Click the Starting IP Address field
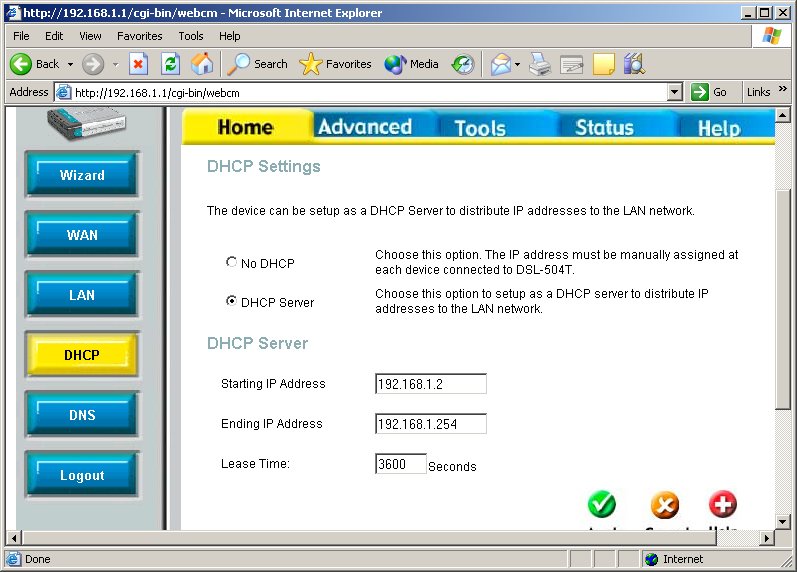This screenshot has height=572, width=797. pos(431,383)
